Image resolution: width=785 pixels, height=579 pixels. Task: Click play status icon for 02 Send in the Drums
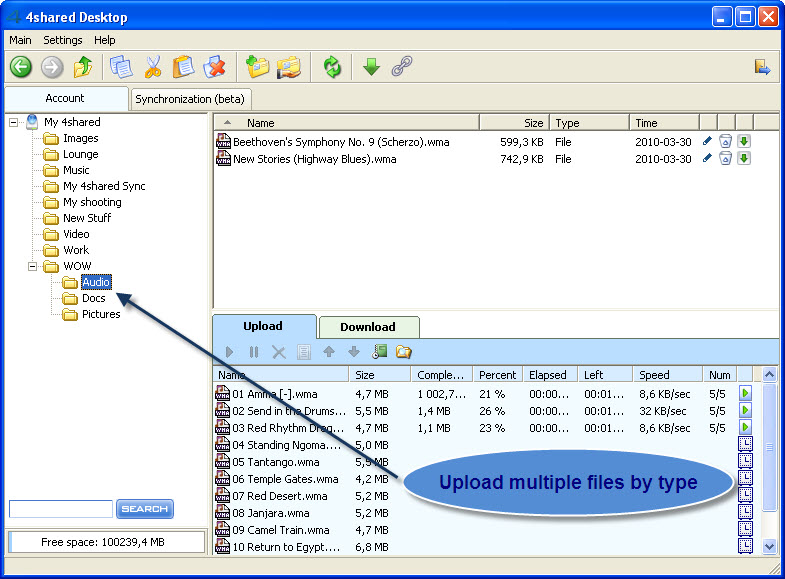click(745, 410)
